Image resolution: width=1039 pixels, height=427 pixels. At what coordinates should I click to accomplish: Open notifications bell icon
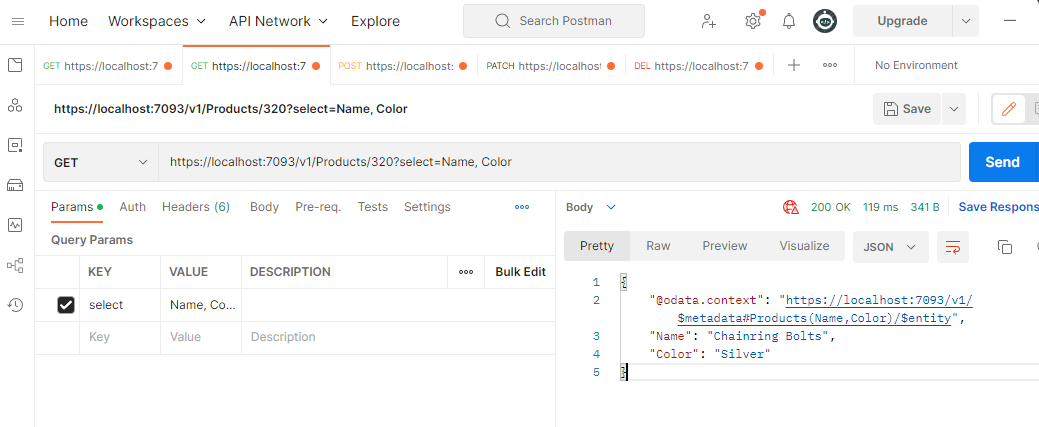click(789, 21)
